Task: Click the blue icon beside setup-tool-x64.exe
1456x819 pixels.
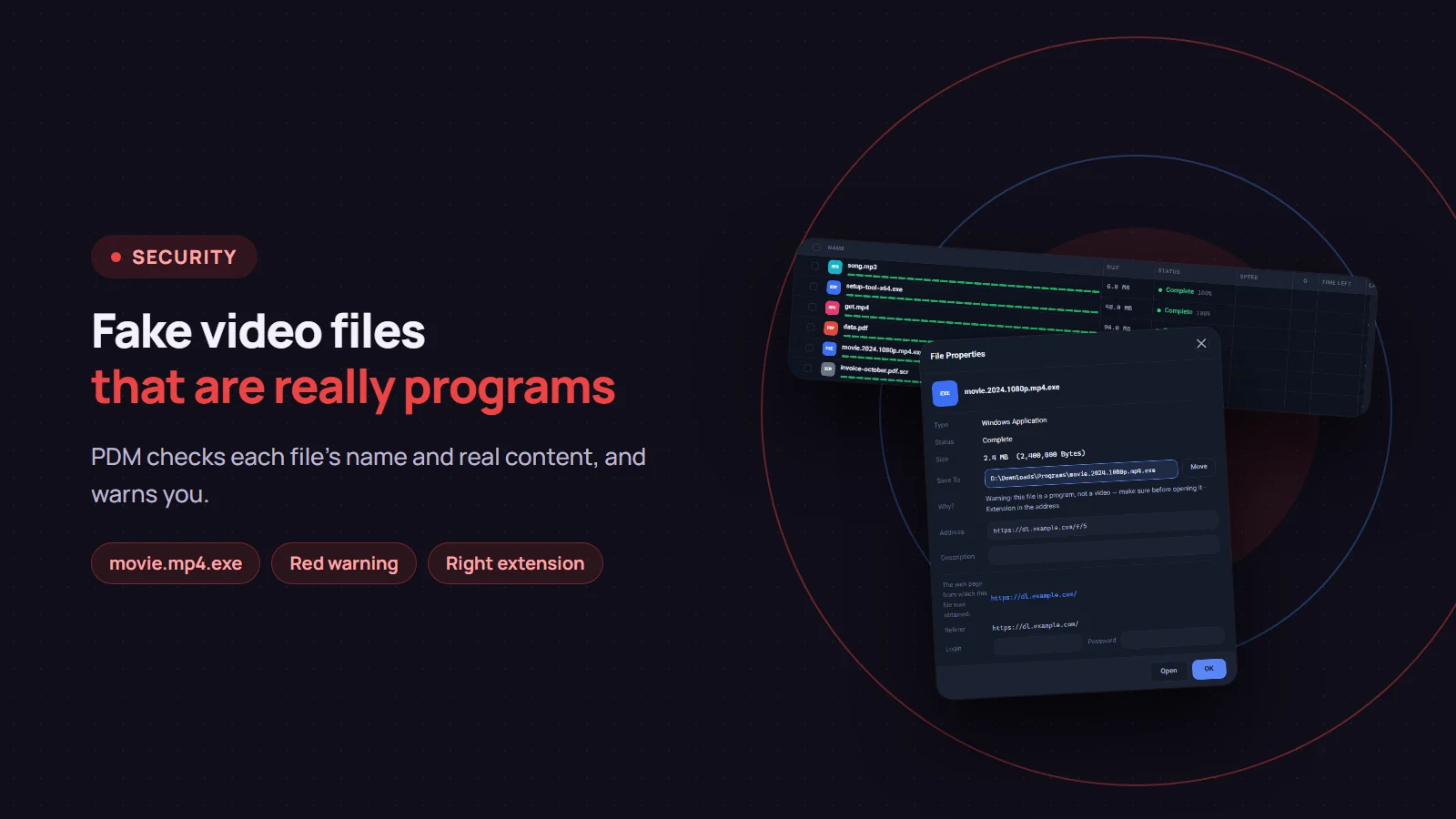Action: point(833,287)
